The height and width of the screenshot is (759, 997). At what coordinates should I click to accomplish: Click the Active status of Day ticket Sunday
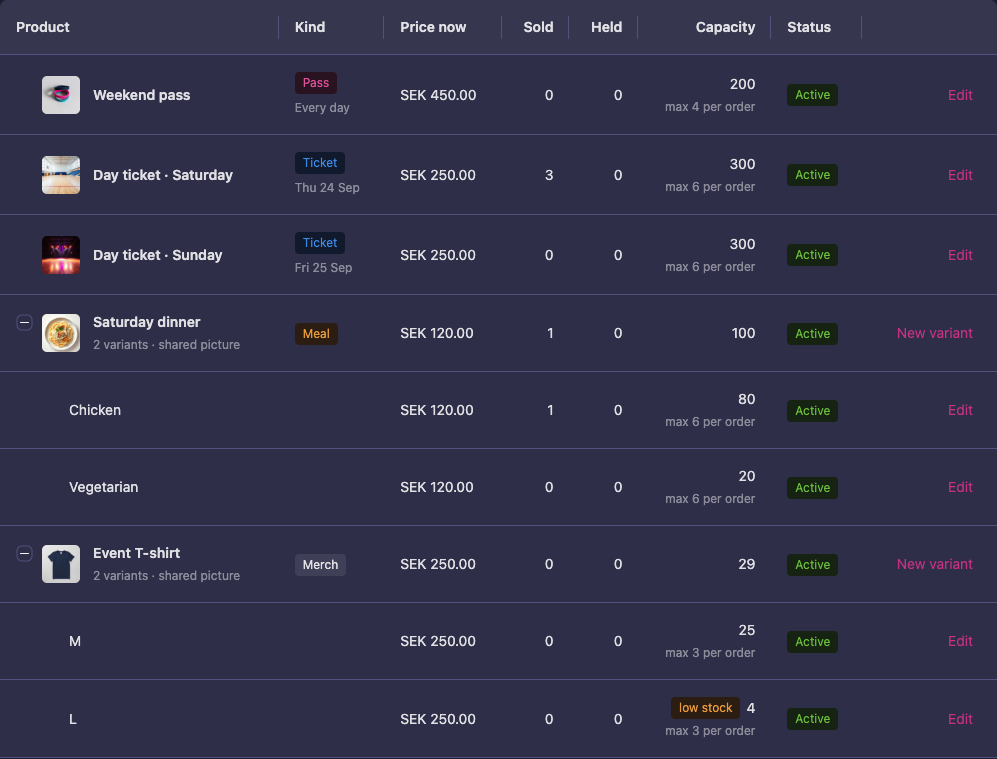[x=813, y=255]
